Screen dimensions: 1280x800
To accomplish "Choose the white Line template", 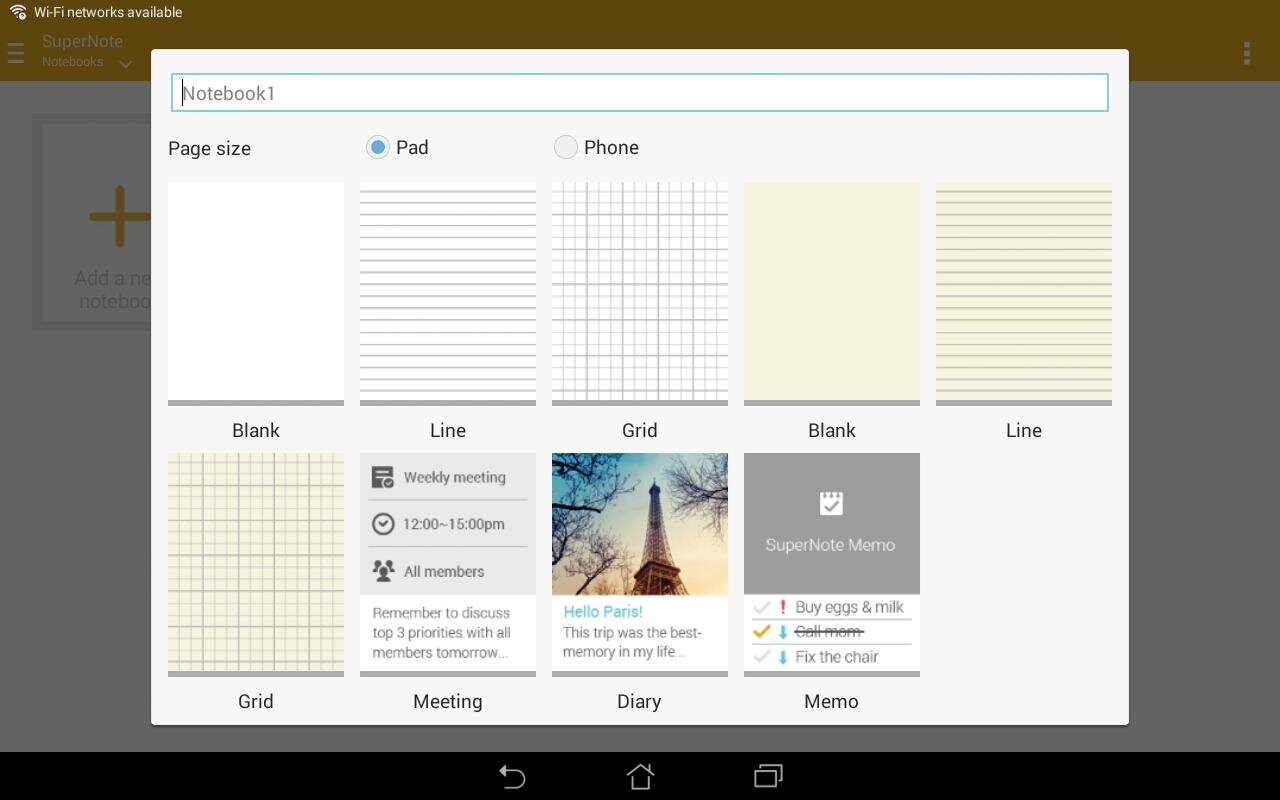I will coord(448,293).
